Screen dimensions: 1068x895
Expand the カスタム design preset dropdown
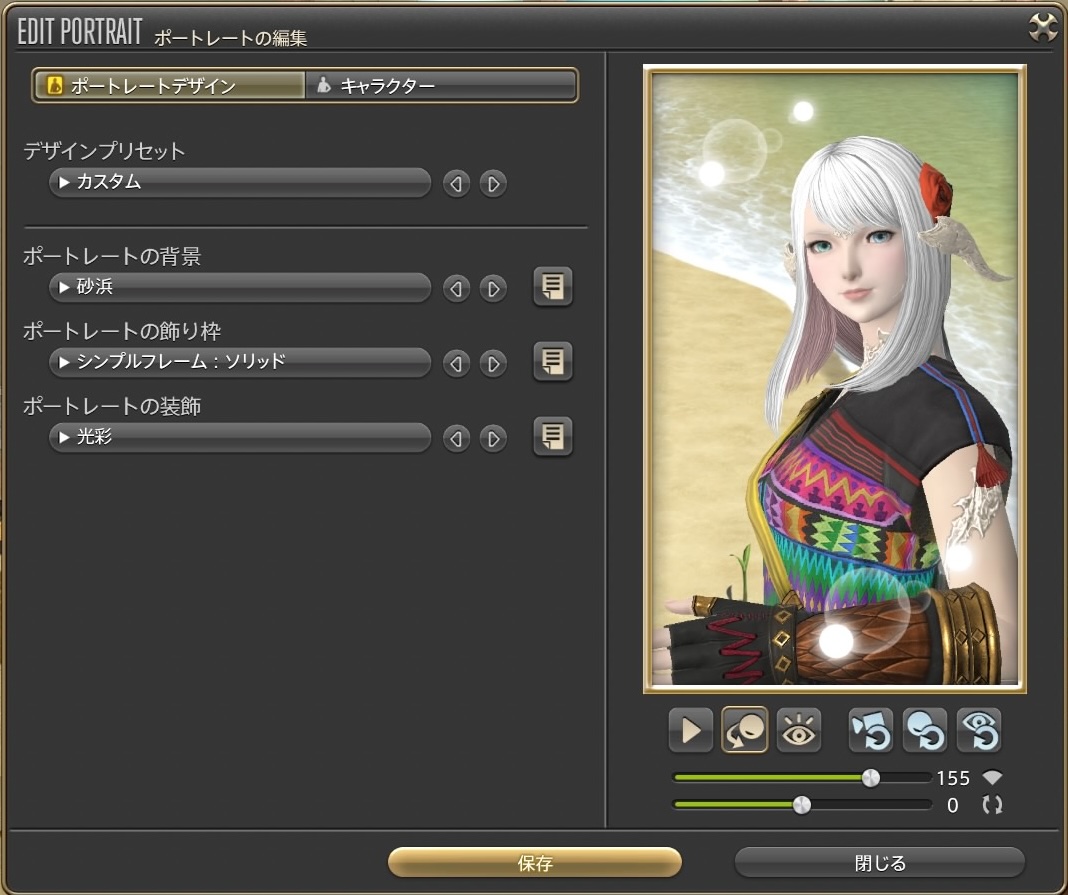(239, 183)
